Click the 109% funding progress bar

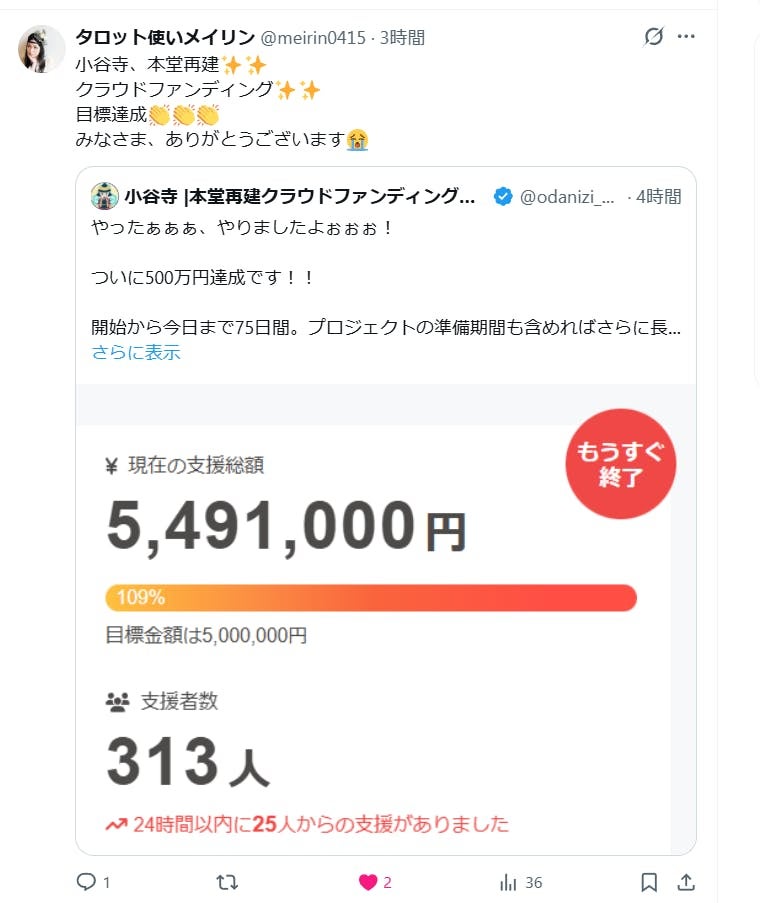(370, 598)
